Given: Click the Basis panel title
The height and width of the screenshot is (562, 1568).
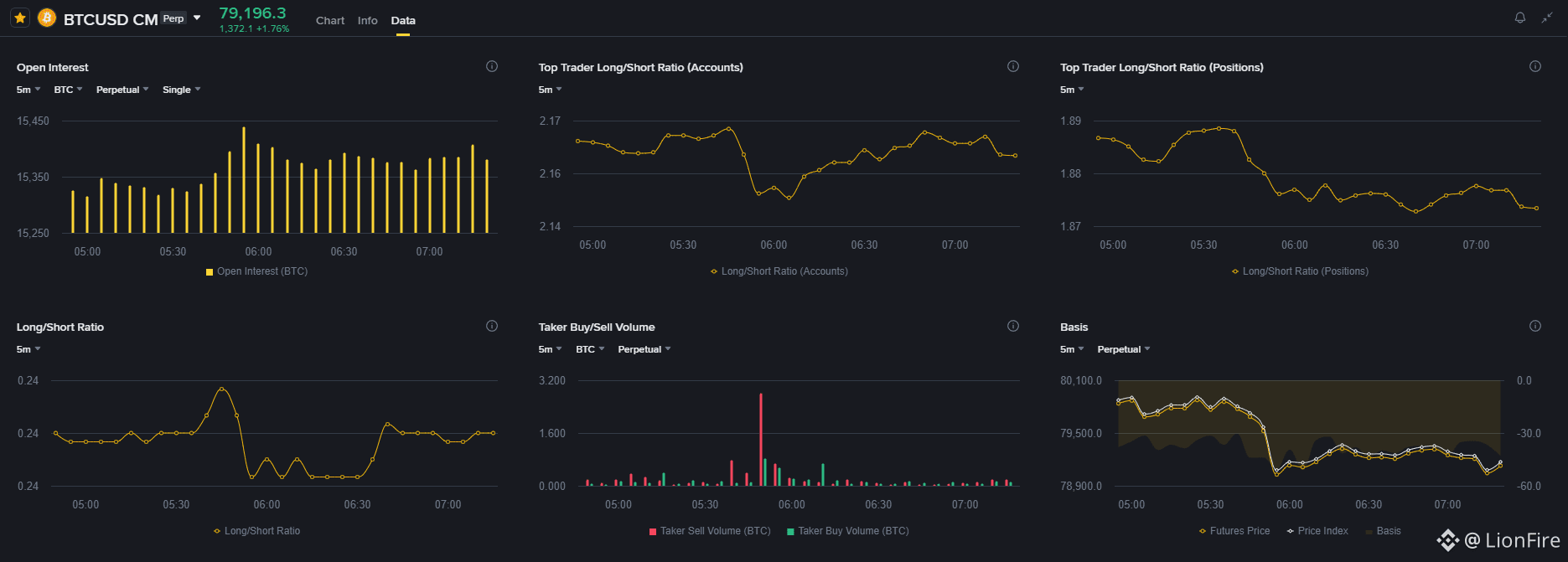Looking at the screenshot, I should (x=1074, y=327).
